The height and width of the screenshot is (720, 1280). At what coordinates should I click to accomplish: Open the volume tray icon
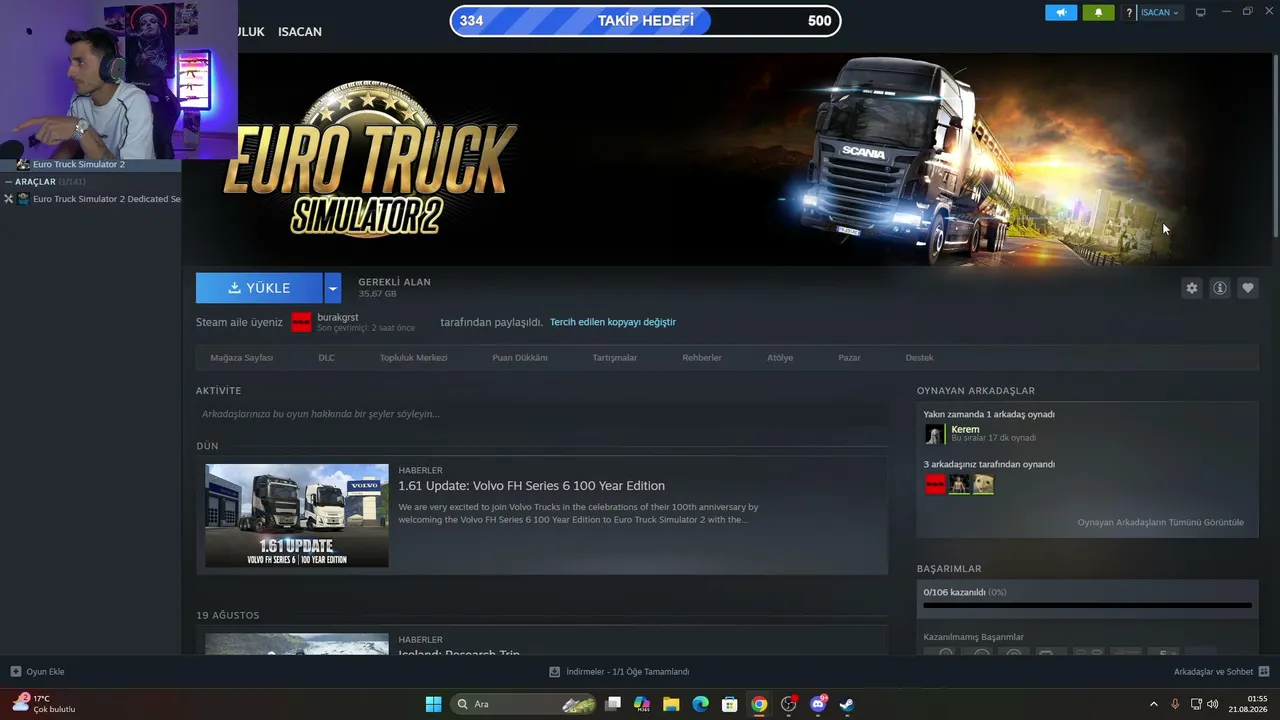pos(1213,704)
